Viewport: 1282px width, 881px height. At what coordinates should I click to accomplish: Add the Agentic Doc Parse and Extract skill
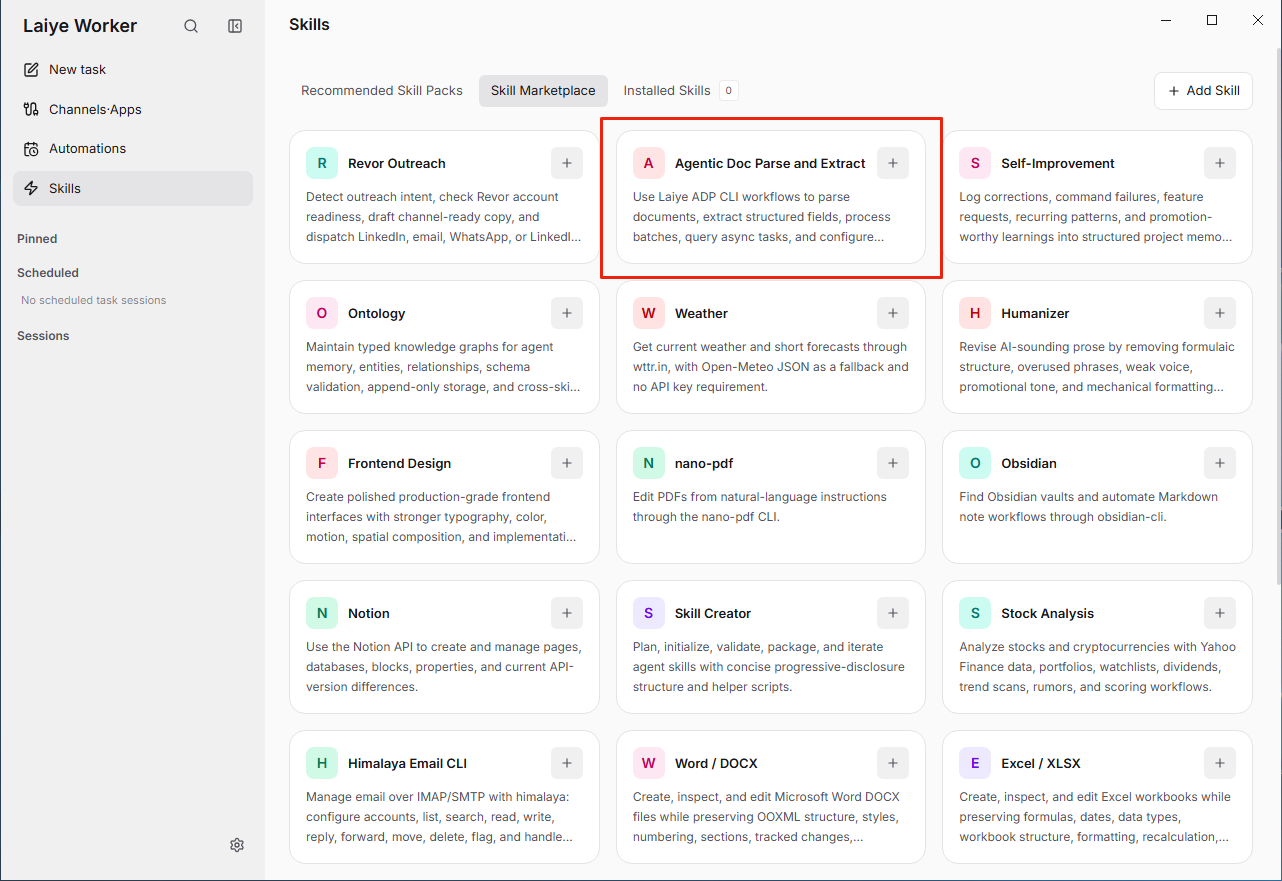893,163
